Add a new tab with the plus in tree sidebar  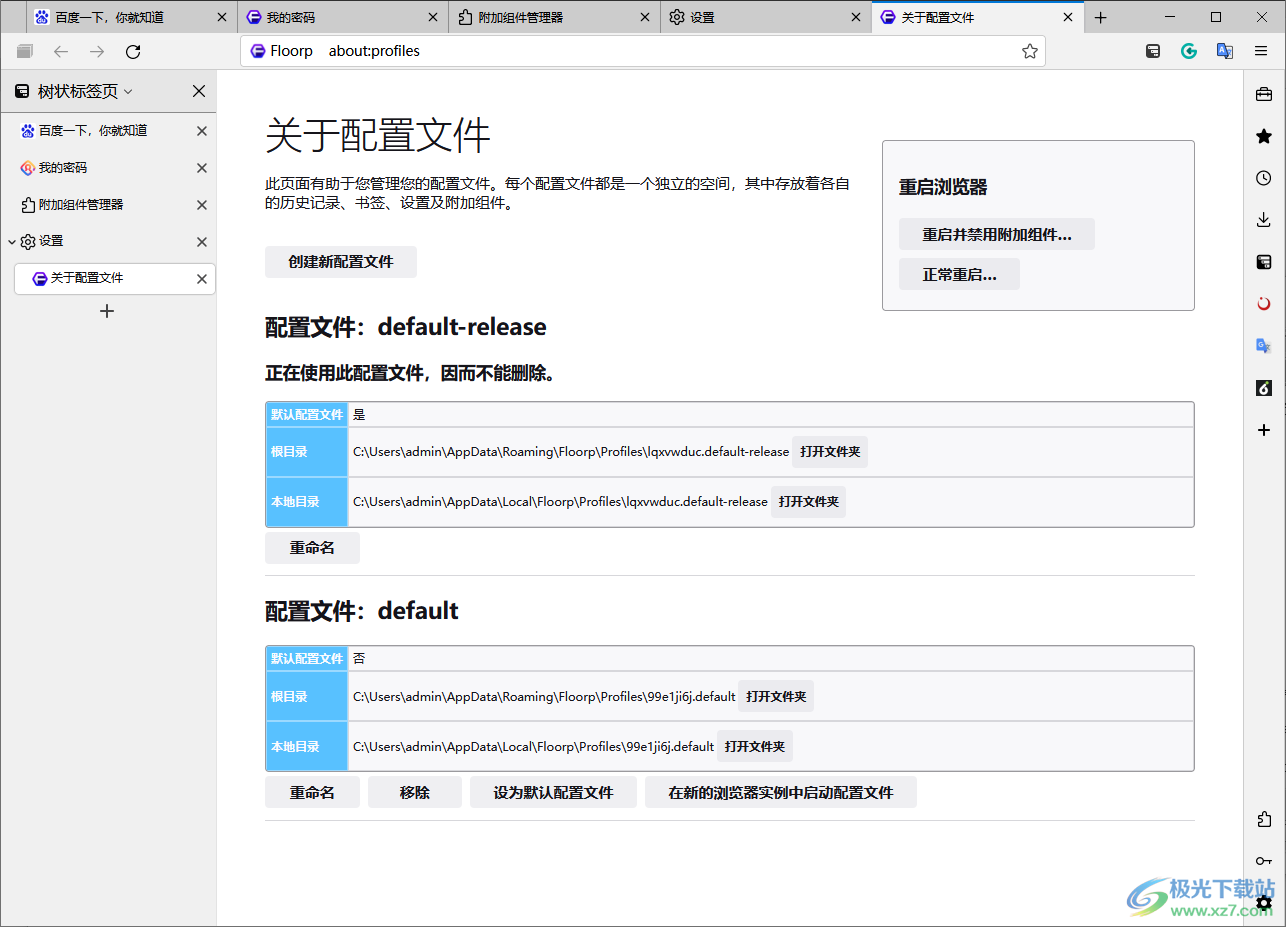[106, 311]
